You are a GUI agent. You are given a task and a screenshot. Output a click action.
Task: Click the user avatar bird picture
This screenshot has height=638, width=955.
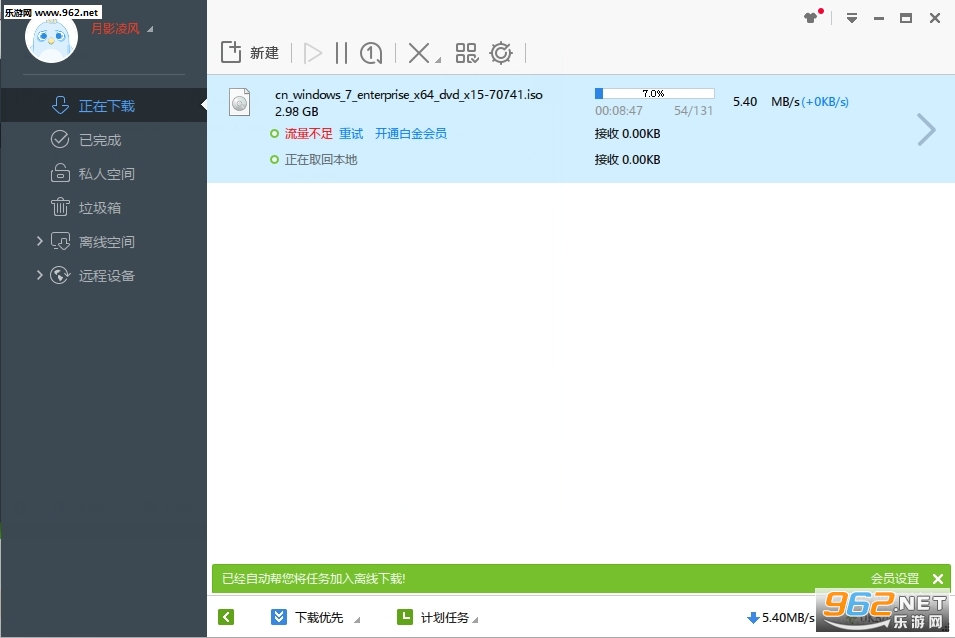coord(51,38)
